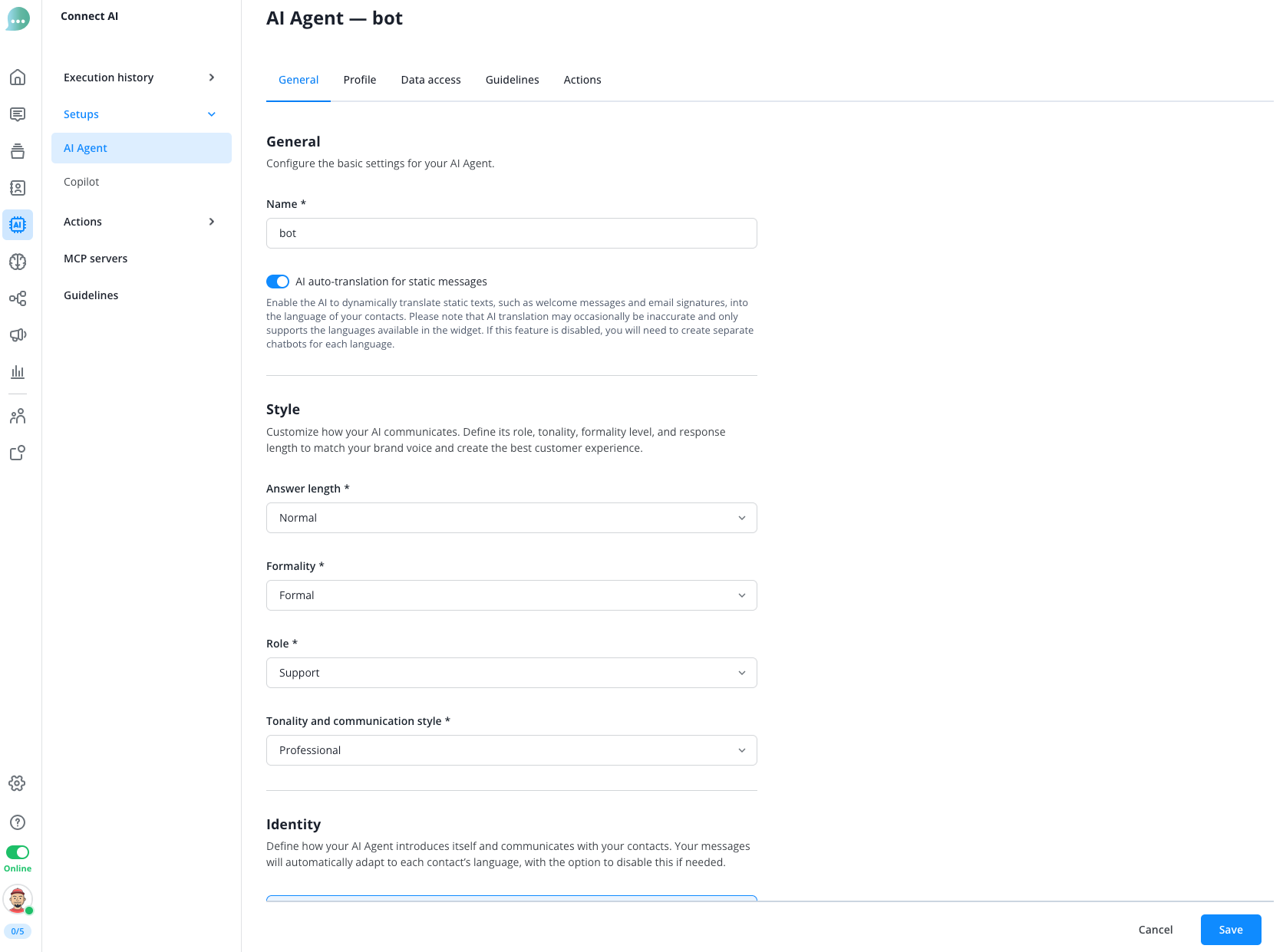The image size is (1283, 952).
Task: Open the analytics bar chart icon
Action: [x=18, y=372]
